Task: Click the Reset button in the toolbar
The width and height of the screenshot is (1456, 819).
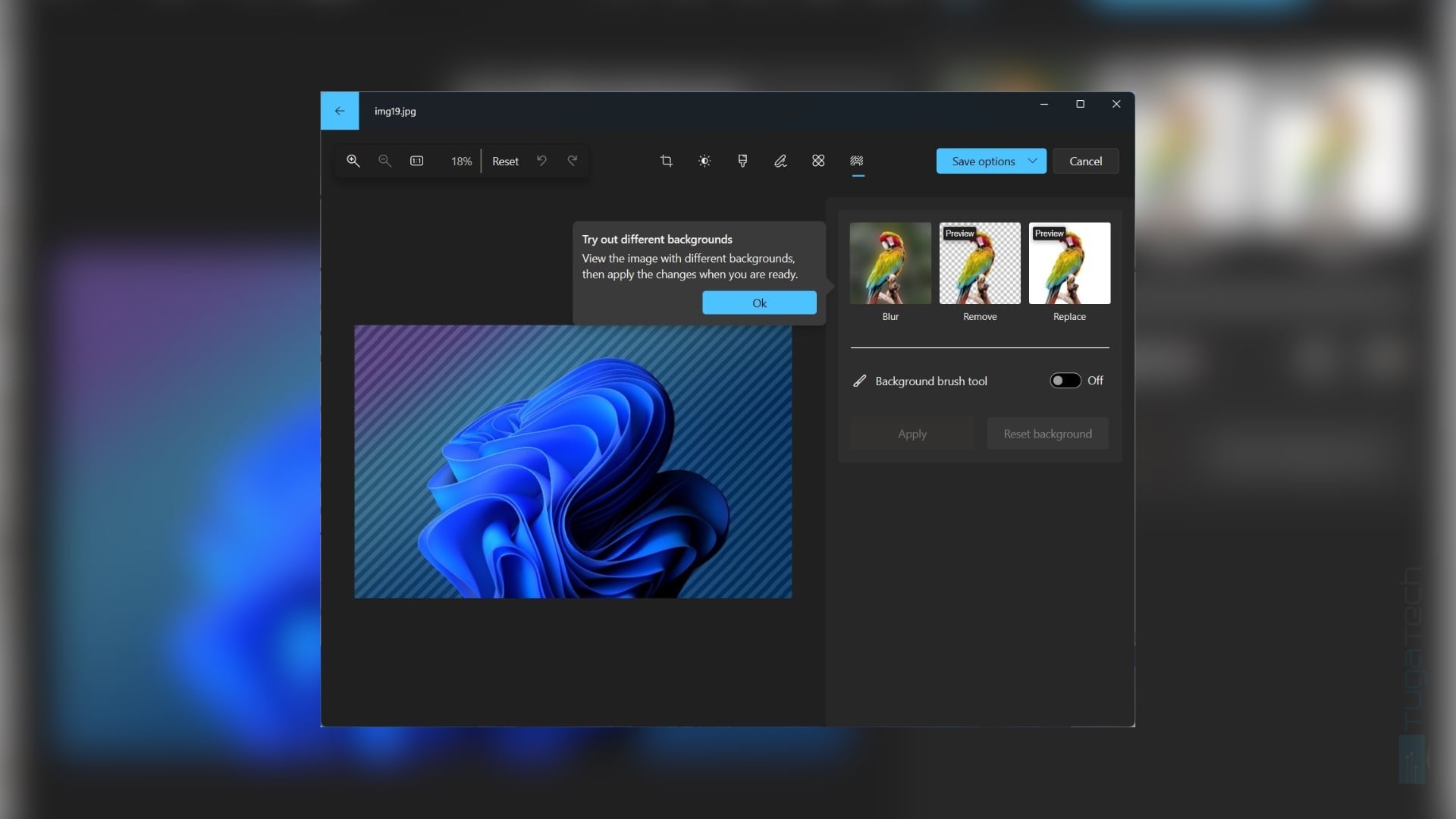Action: [x=505, y=162]
